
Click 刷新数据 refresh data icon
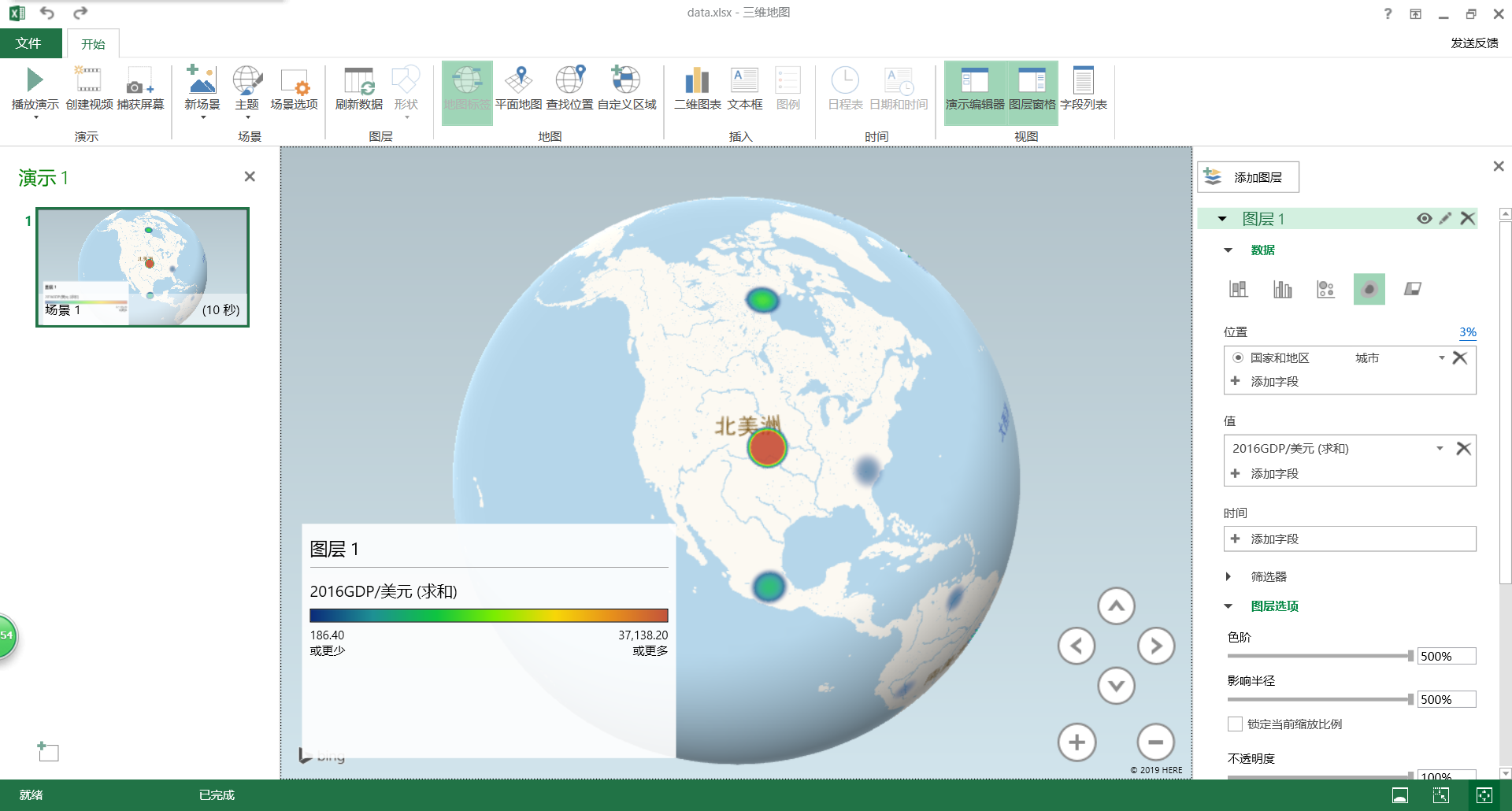359,80
